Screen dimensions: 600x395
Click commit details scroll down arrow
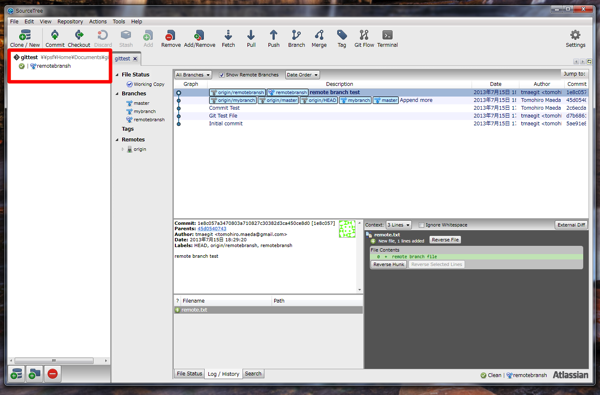point(359,290)
